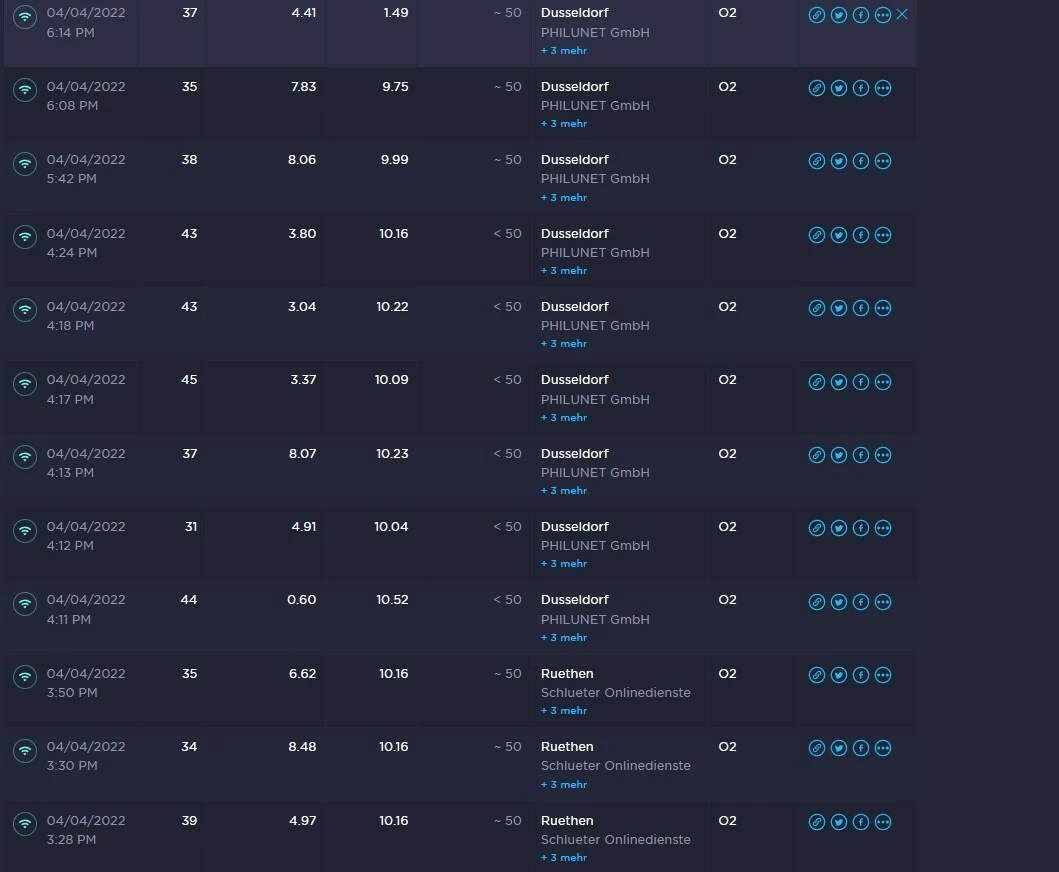1059x872 pixels.
Task: Tweet the 5:42 PM result
Action: [839, 161]
